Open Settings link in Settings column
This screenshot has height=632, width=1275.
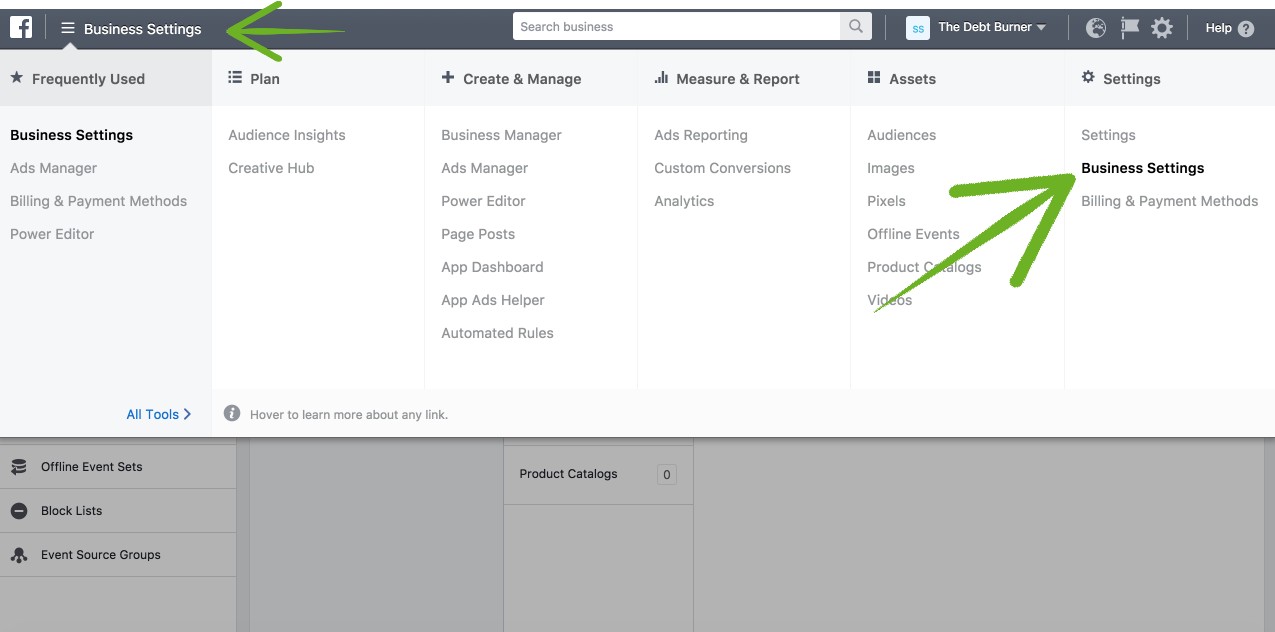point(1108,135)
